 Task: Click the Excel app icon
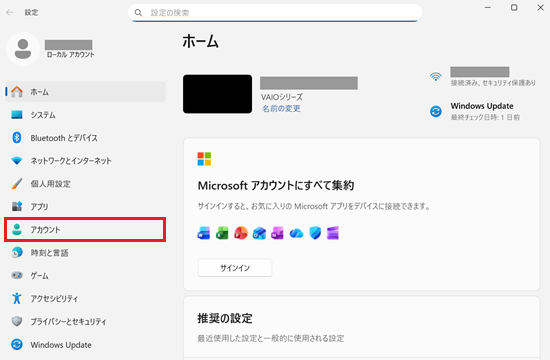pos(222,233)
